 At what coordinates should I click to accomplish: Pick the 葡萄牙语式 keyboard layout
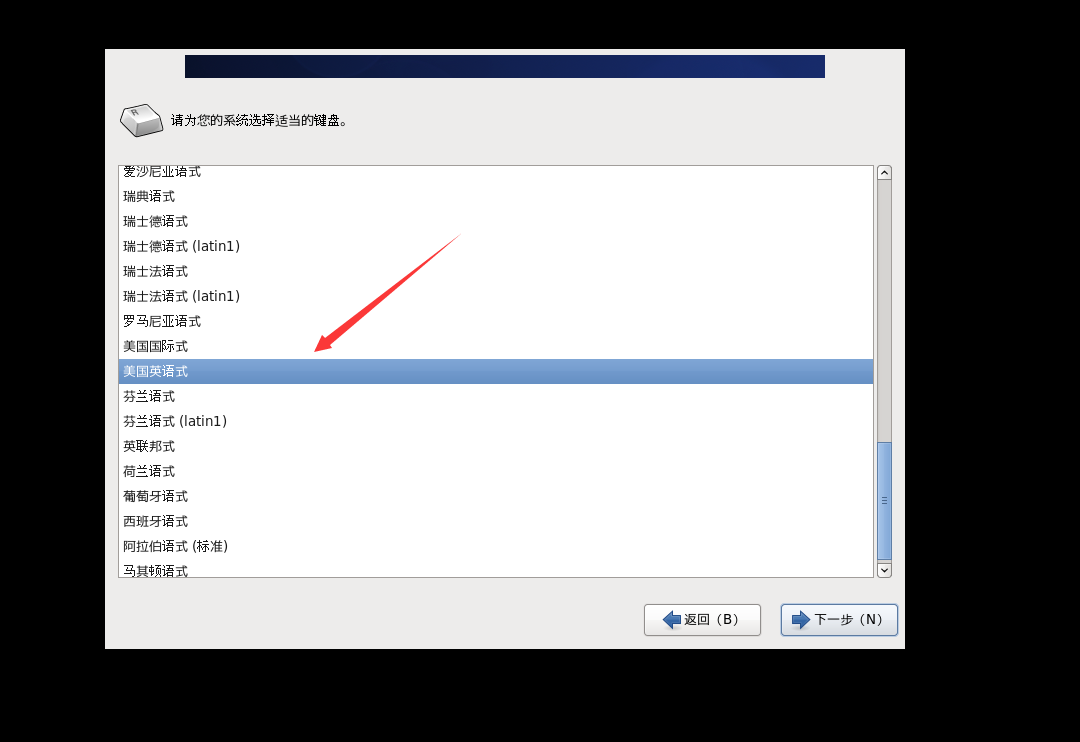pos(496,497)
